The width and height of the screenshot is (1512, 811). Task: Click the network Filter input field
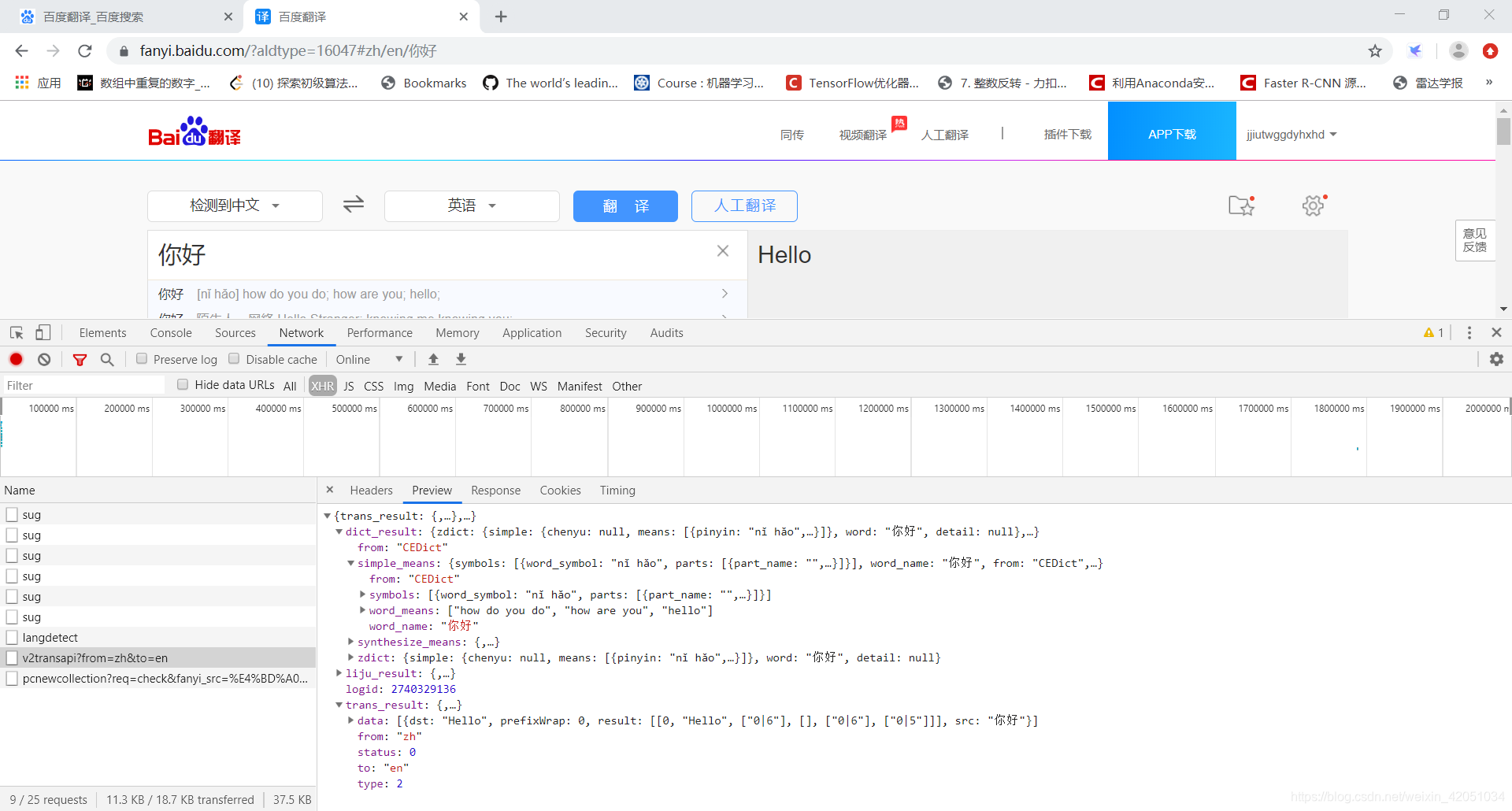(83, 385)
